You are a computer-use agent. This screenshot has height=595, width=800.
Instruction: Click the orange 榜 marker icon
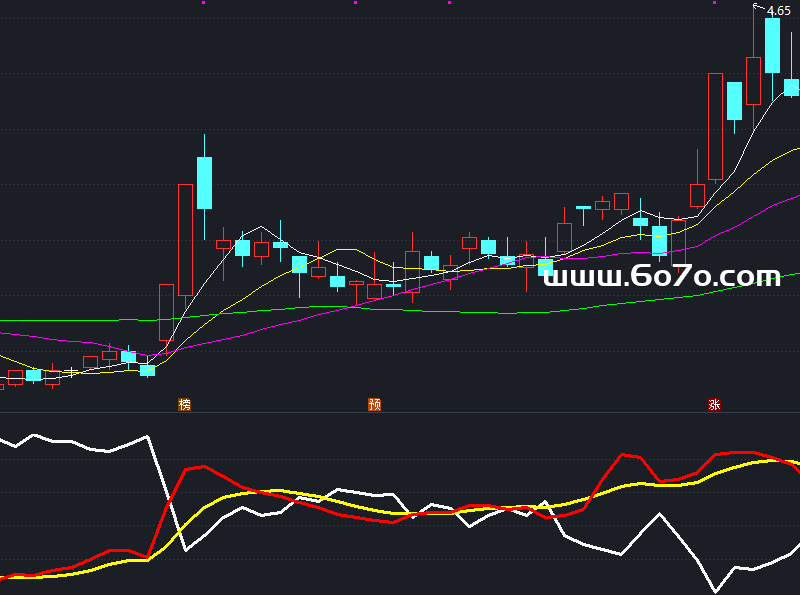(184, 405)
